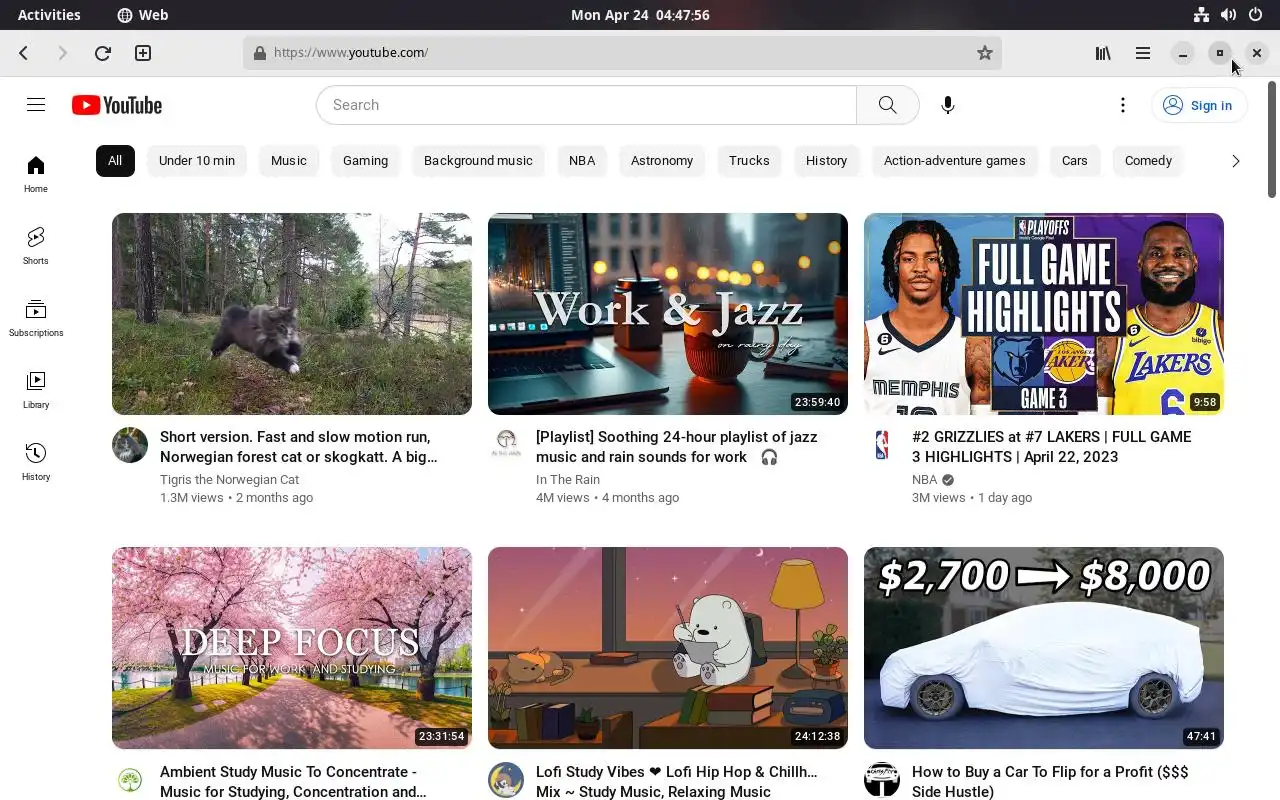
Task: Open volume icon in top bar
Action: [1228, 15]
